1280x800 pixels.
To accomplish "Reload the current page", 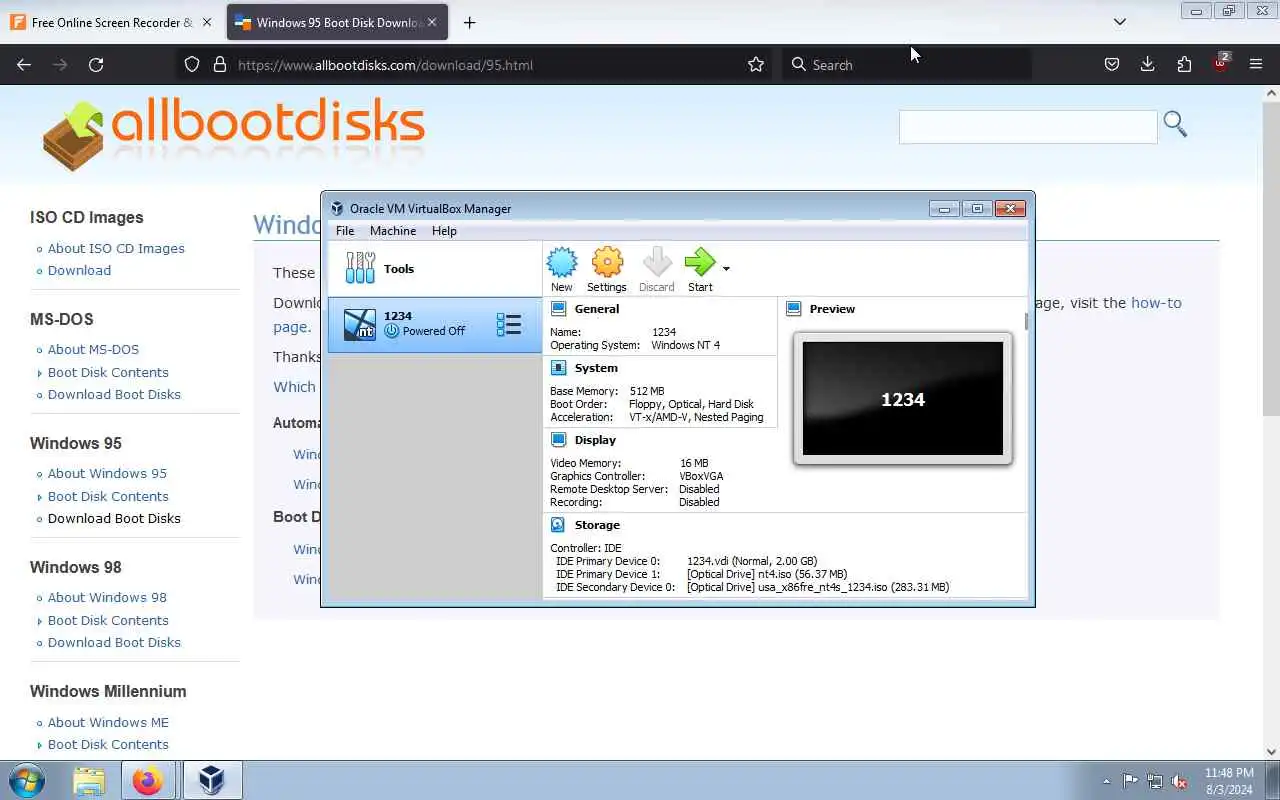I will tap(96, 65).
